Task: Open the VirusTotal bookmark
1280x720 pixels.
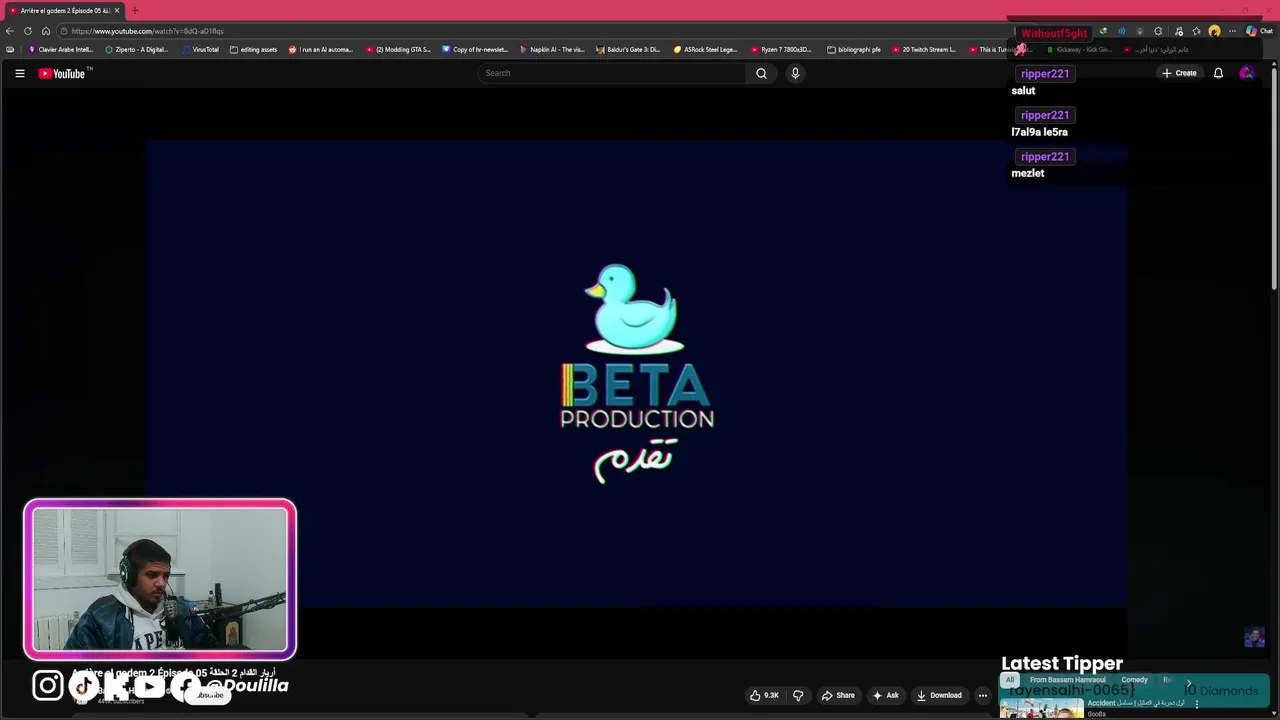Action: click(x=199, y=49)
